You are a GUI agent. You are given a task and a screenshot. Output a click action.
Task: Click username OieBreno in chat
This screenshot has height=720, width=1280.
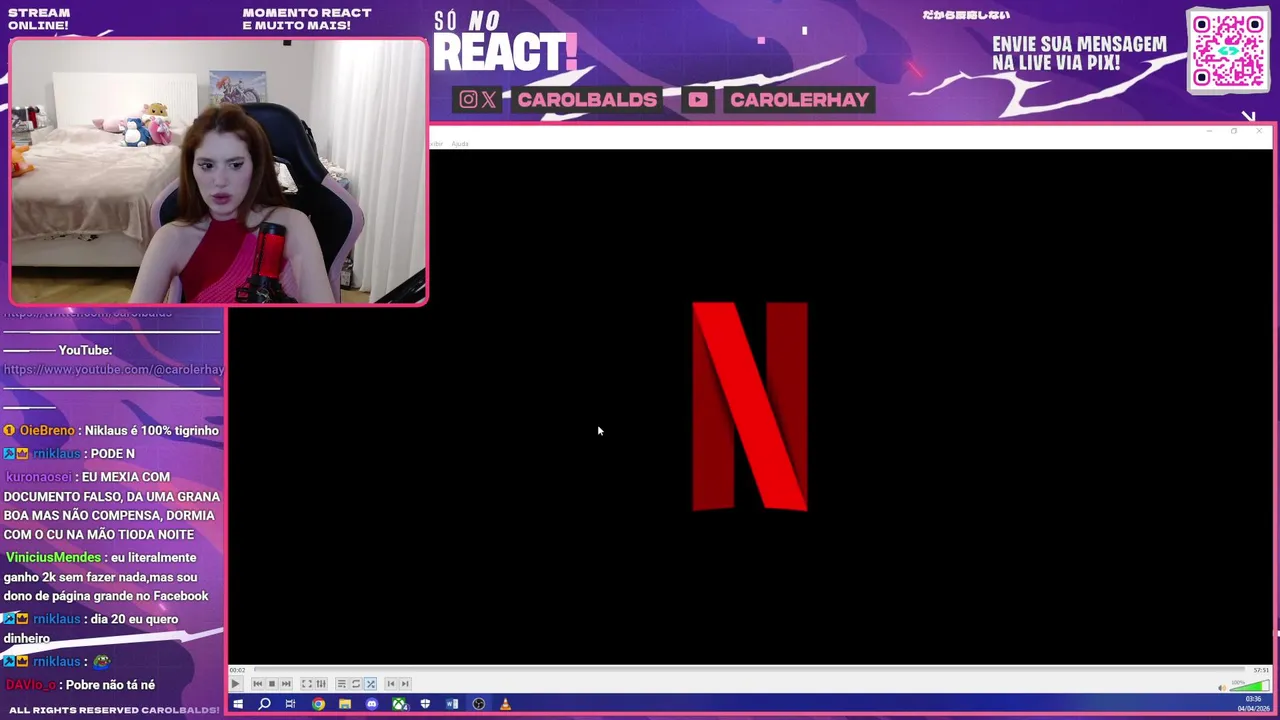click(x=47, y=430)
